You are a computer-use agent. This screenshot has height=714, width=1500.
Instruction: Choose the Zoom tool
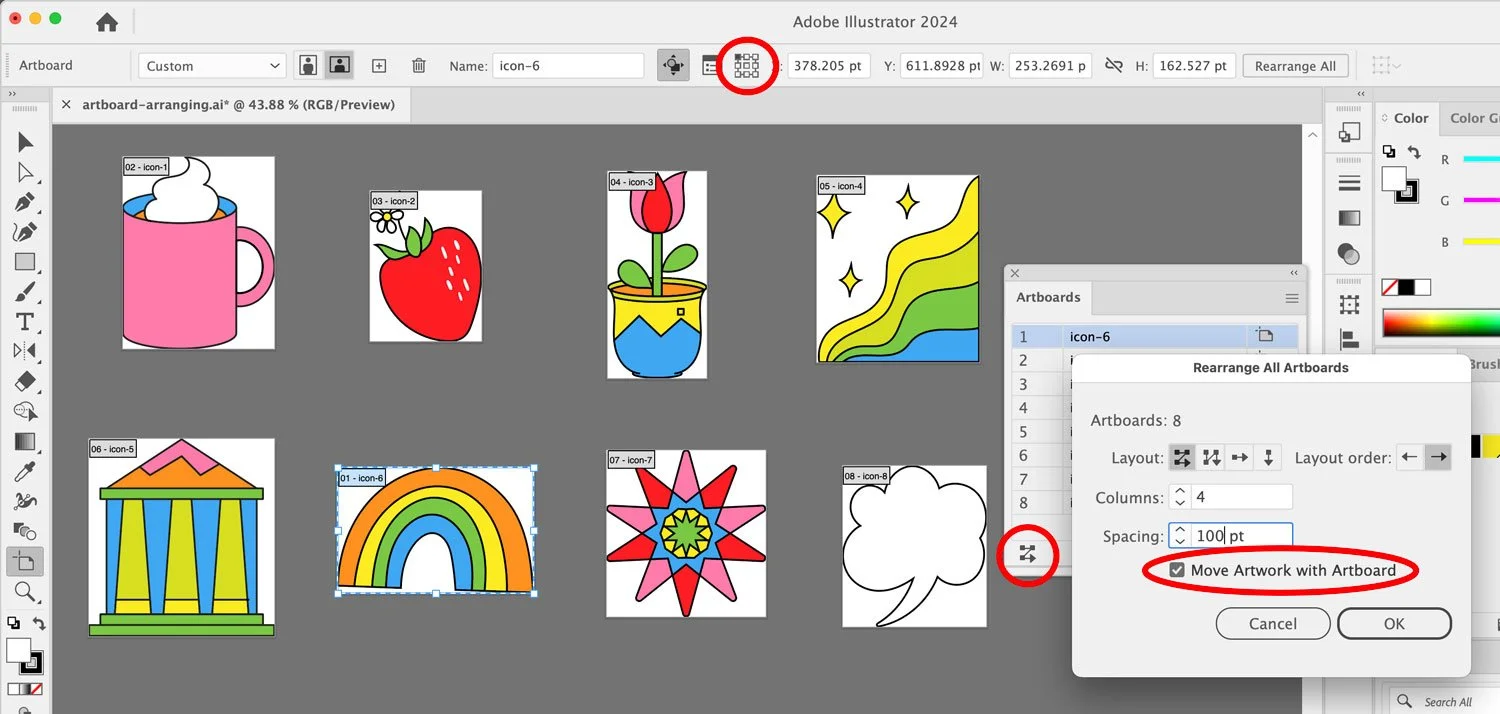click(25, 592)
